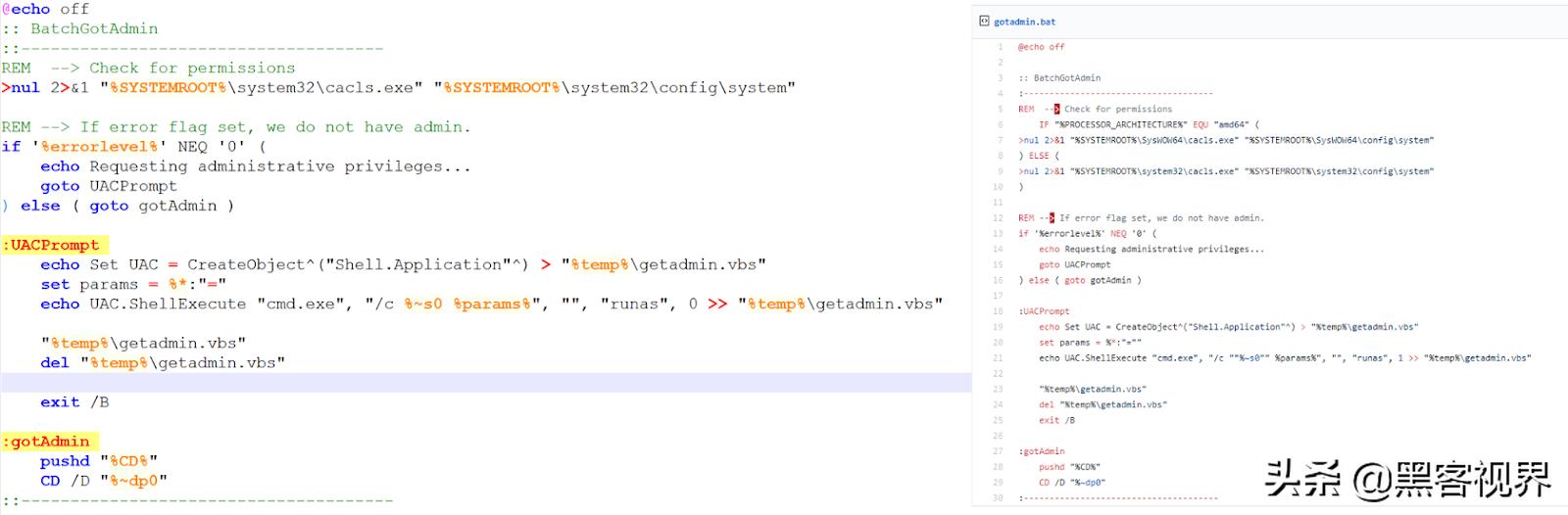Click the cacls.exe command line in left editor
Image resolution: width=1568 pixels, height=515 pixels.
click(x=399, y=87)
